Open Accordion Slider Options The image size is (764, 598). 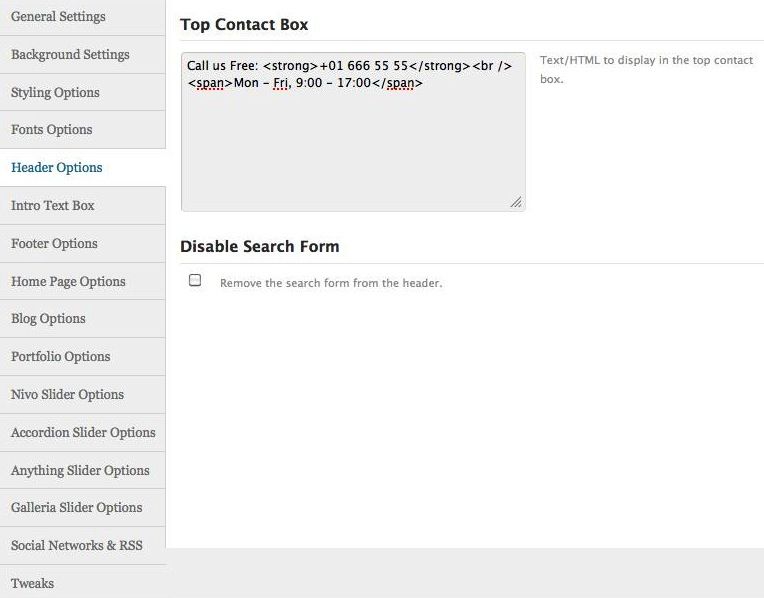pyautogui.click(x=83, y=432)
